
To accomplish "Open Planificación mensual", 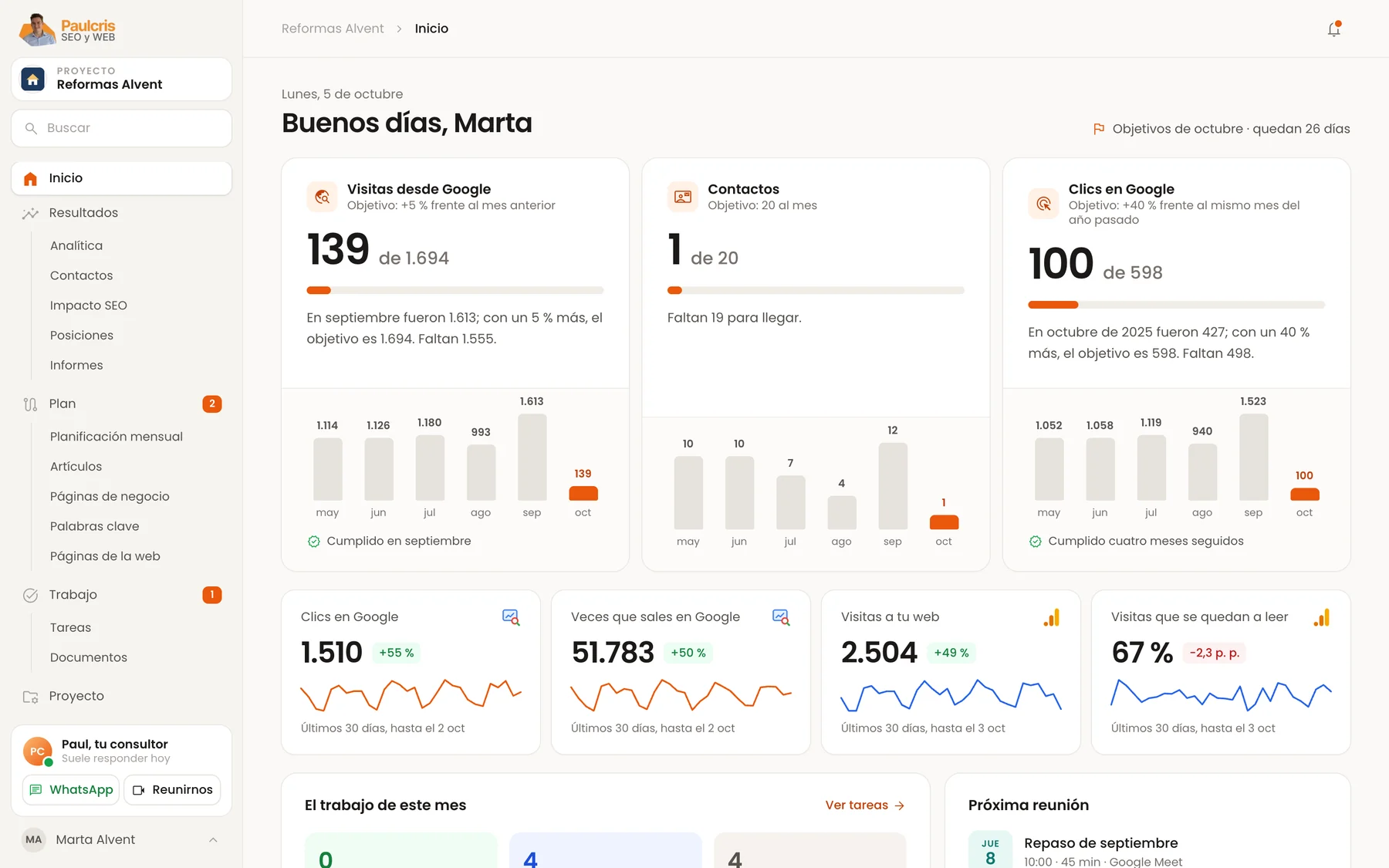I will point(117,437).
